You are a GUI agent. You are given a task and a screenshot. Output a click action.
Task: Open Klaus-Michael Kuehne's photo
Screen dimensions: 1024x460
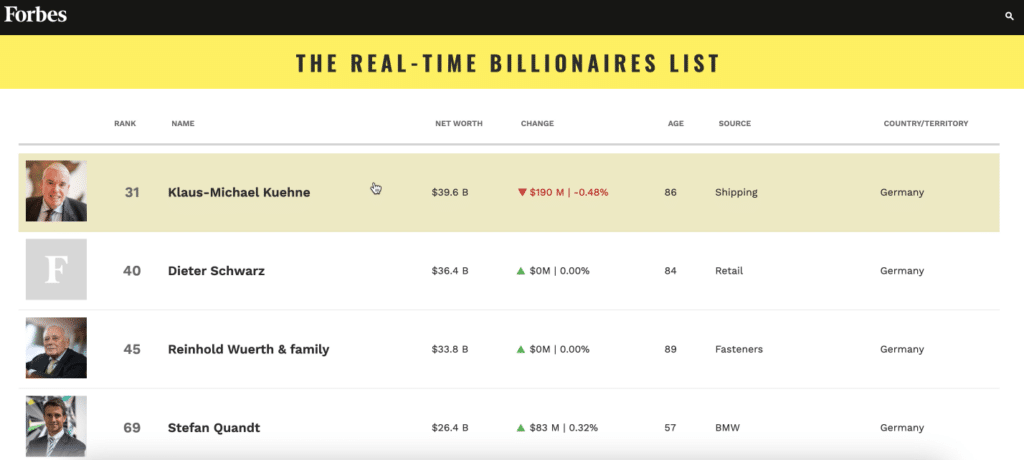(56, 191)
